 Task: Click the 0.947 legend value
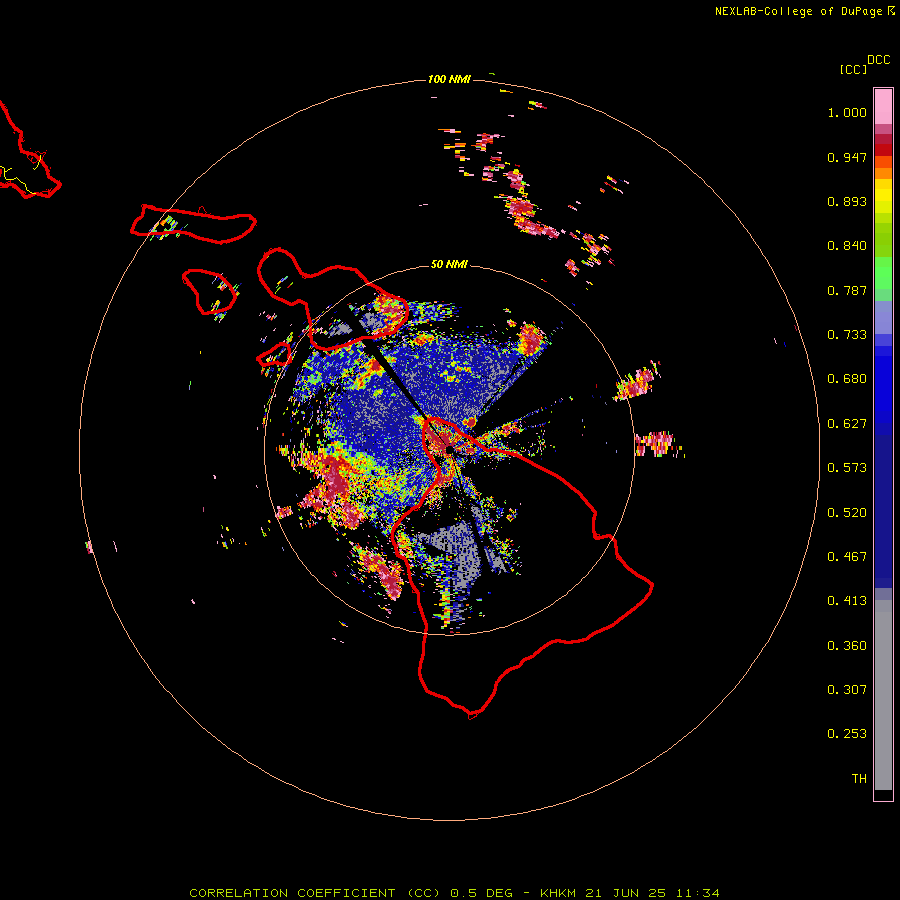pyautogui.click(x=847, y=157)
